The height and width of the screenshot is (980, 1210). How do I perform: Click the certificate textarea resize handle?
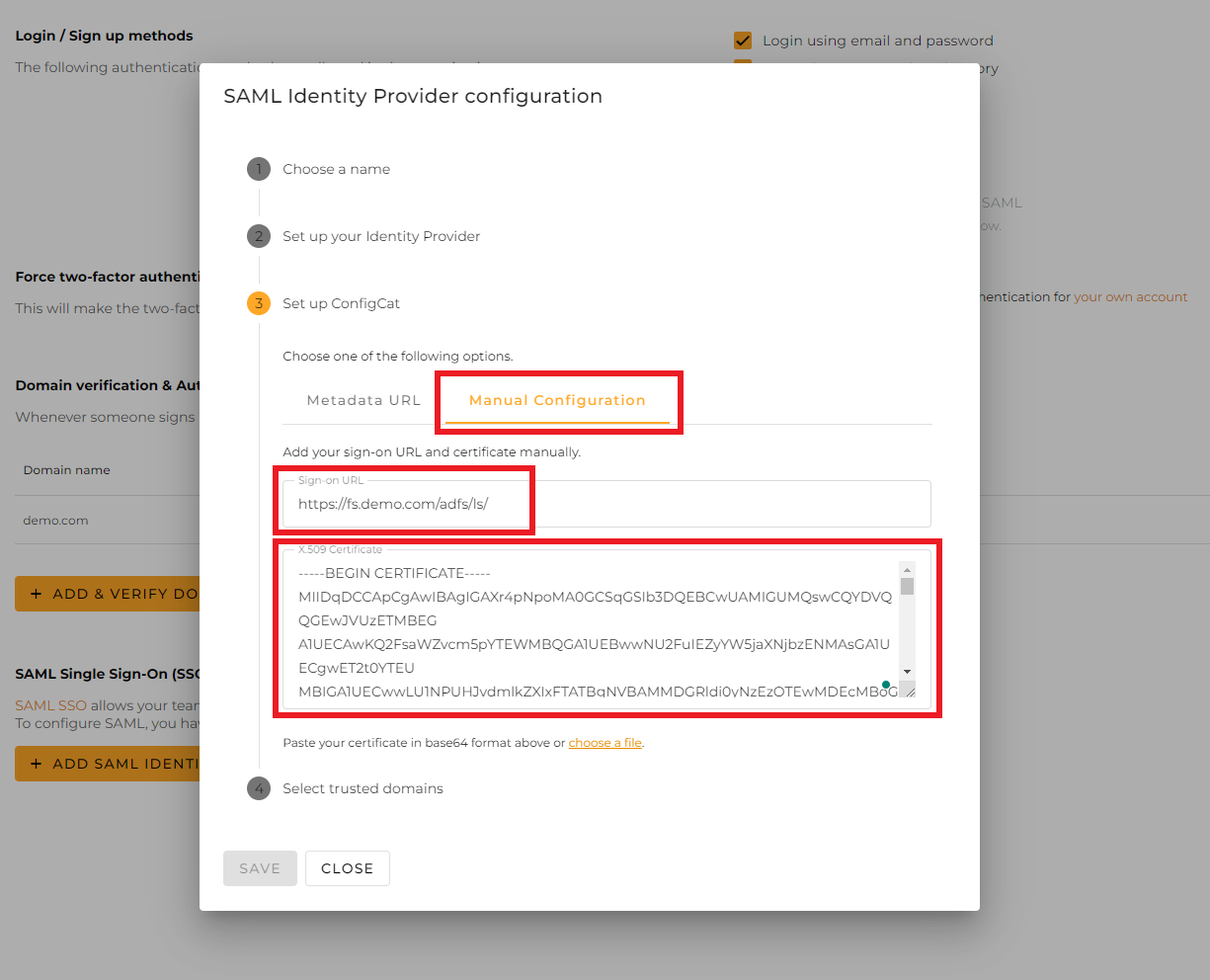click(910, 692)
